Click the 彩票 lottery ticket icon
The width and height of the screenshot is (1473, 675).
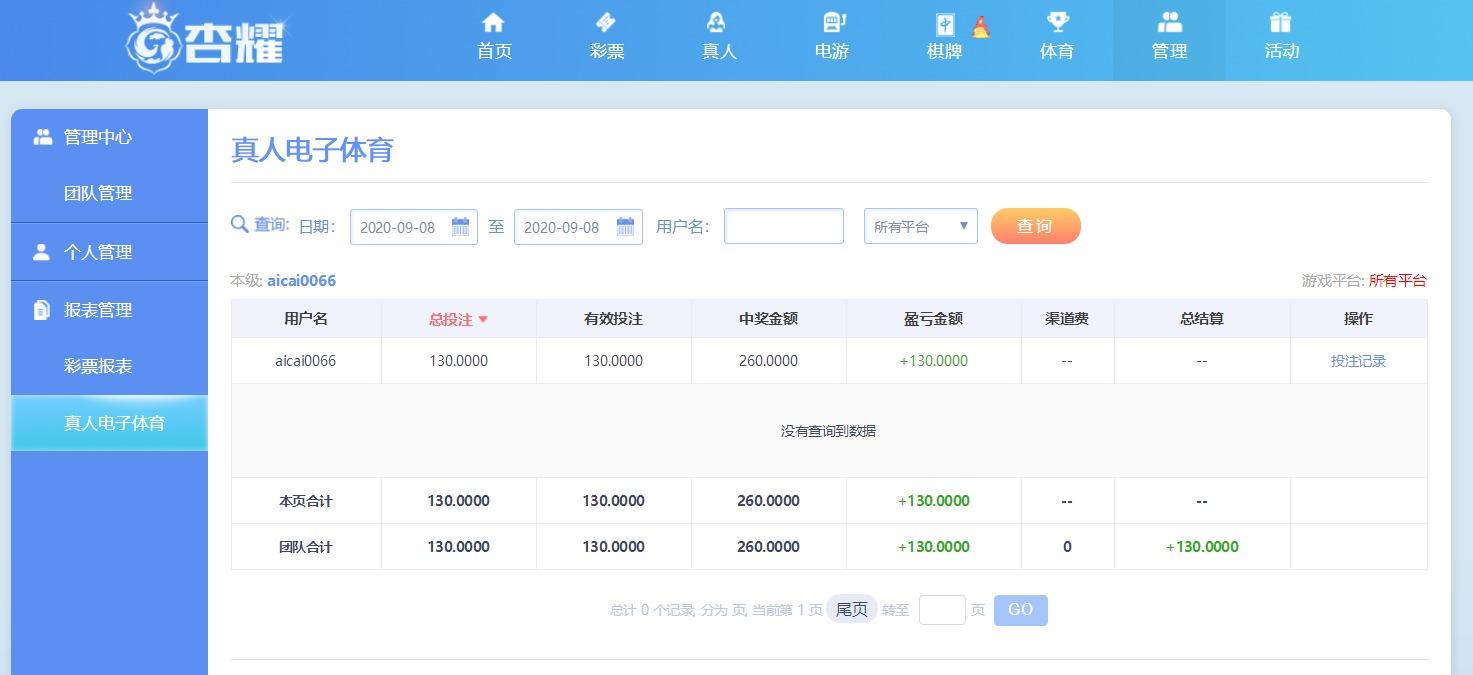pyautogui.click(x=606, y=22)
